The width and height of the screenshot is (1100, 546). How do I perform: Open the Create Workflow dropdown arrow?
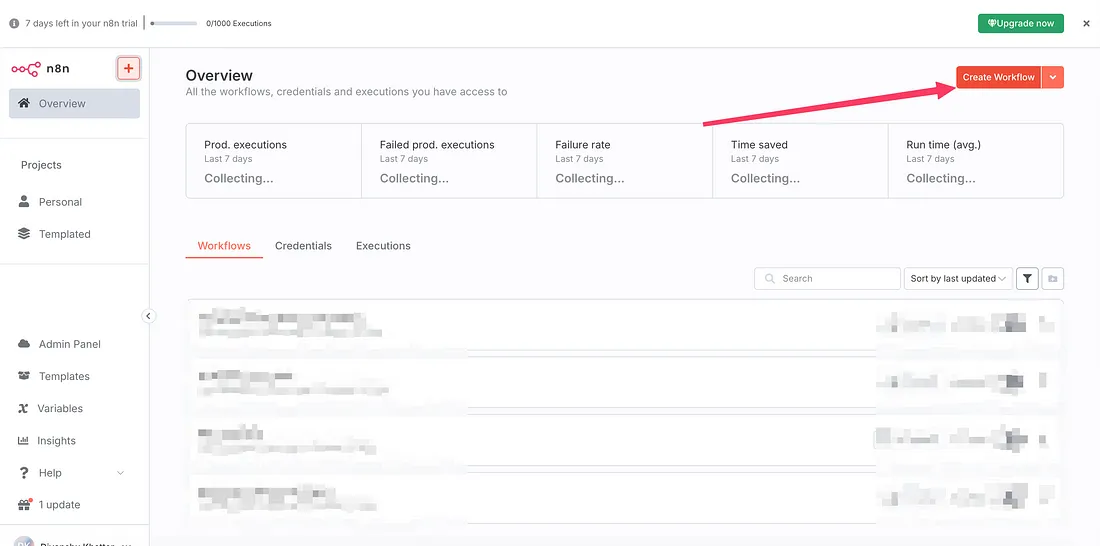pos(1053,77)
